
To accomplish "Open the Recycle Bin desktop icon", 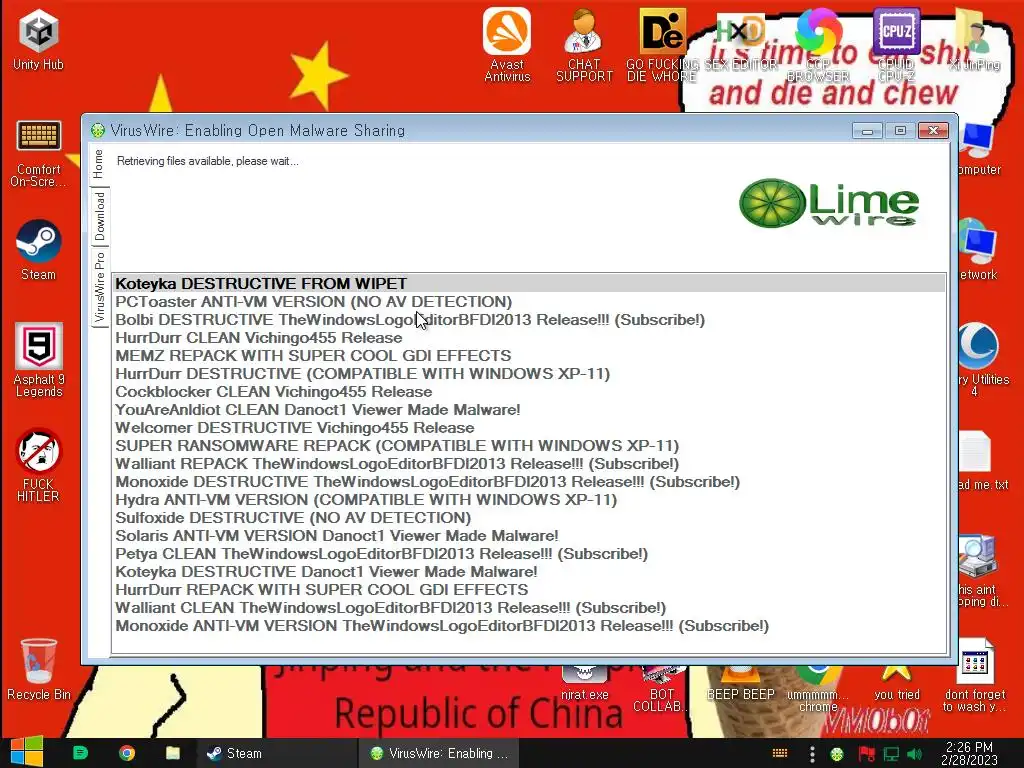I will [x=39, y=669].
